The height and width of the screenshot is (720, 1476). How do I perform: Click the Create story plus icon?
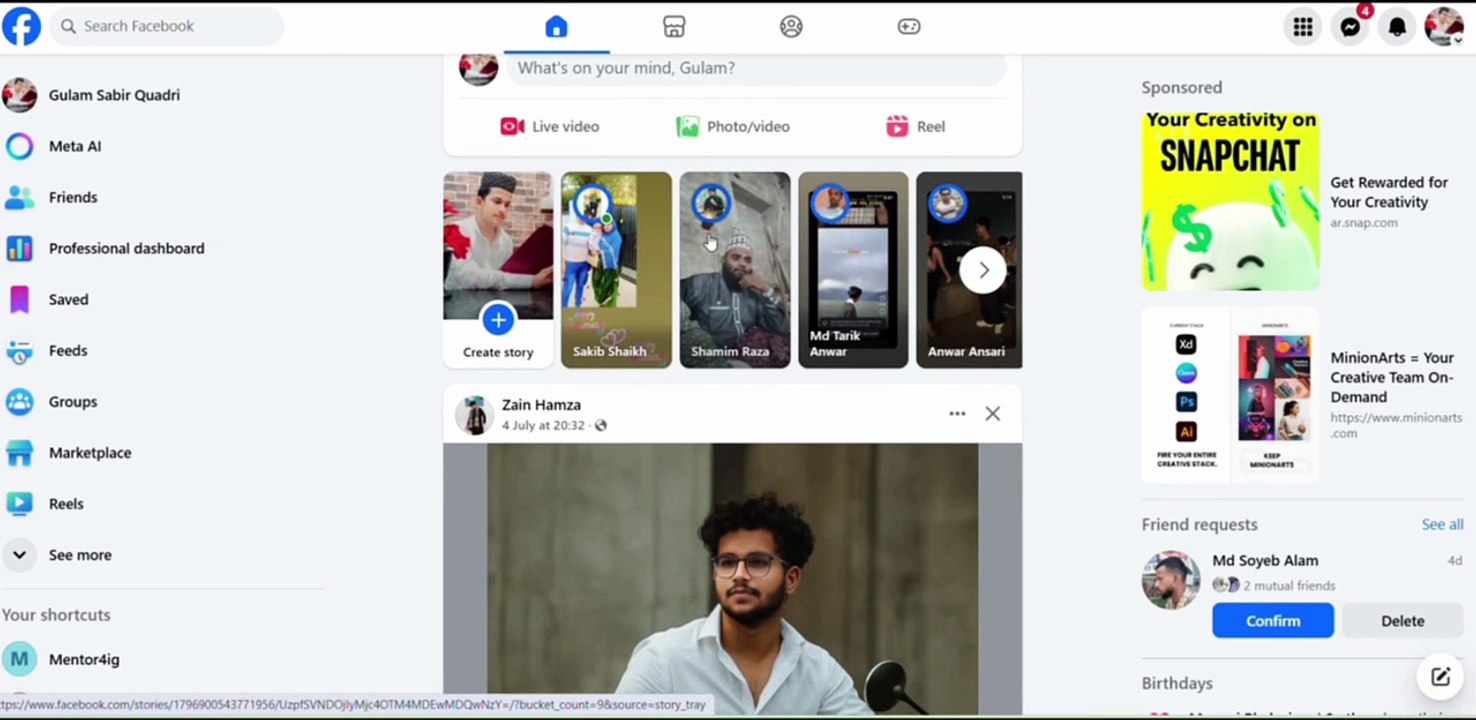tap(498, 319)
